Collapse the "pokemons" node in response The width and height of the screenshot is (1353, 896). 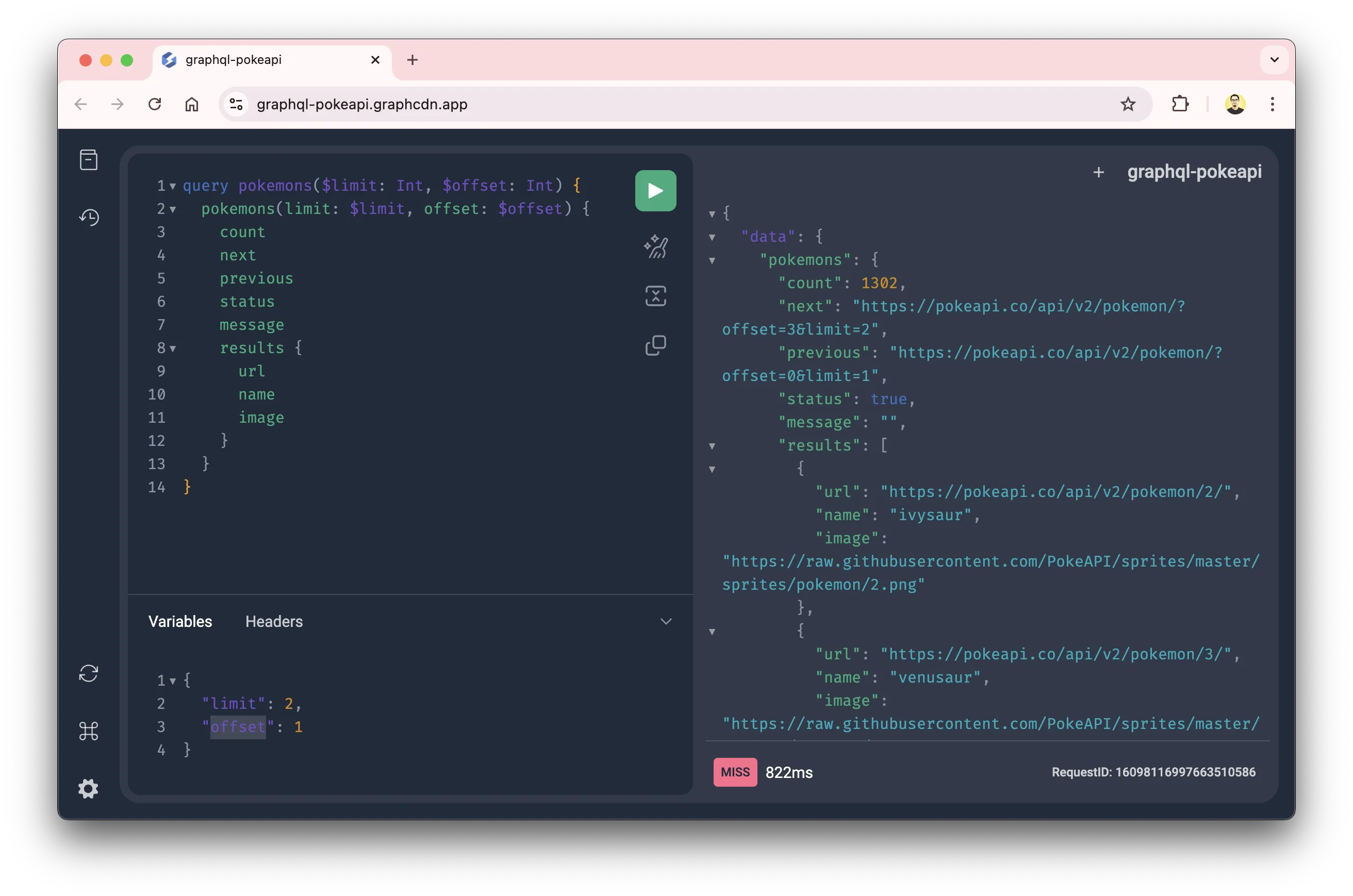click(x=712, y=260)
